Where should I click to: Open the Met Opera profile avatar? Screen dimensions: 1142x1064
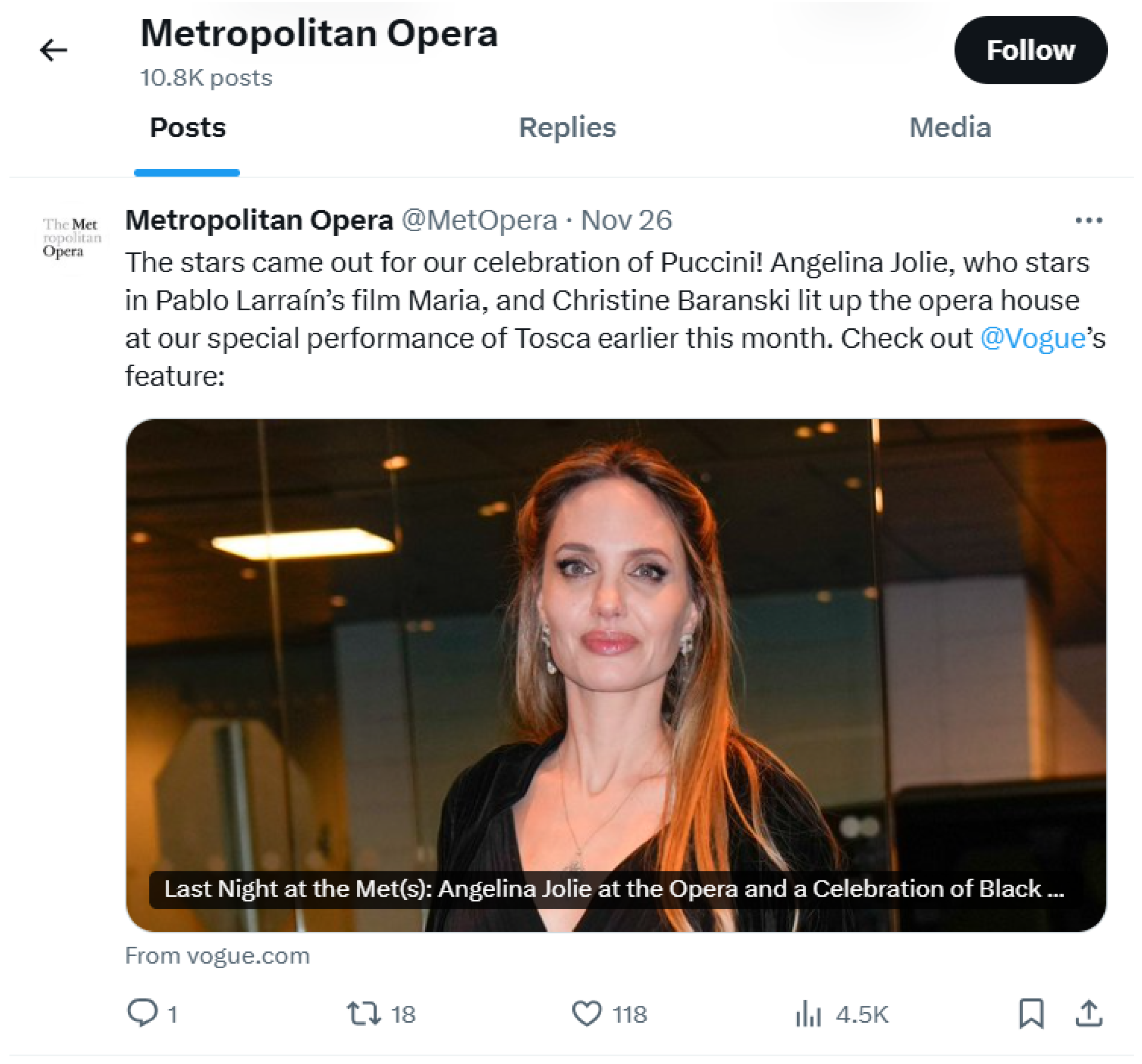[71, 237]
